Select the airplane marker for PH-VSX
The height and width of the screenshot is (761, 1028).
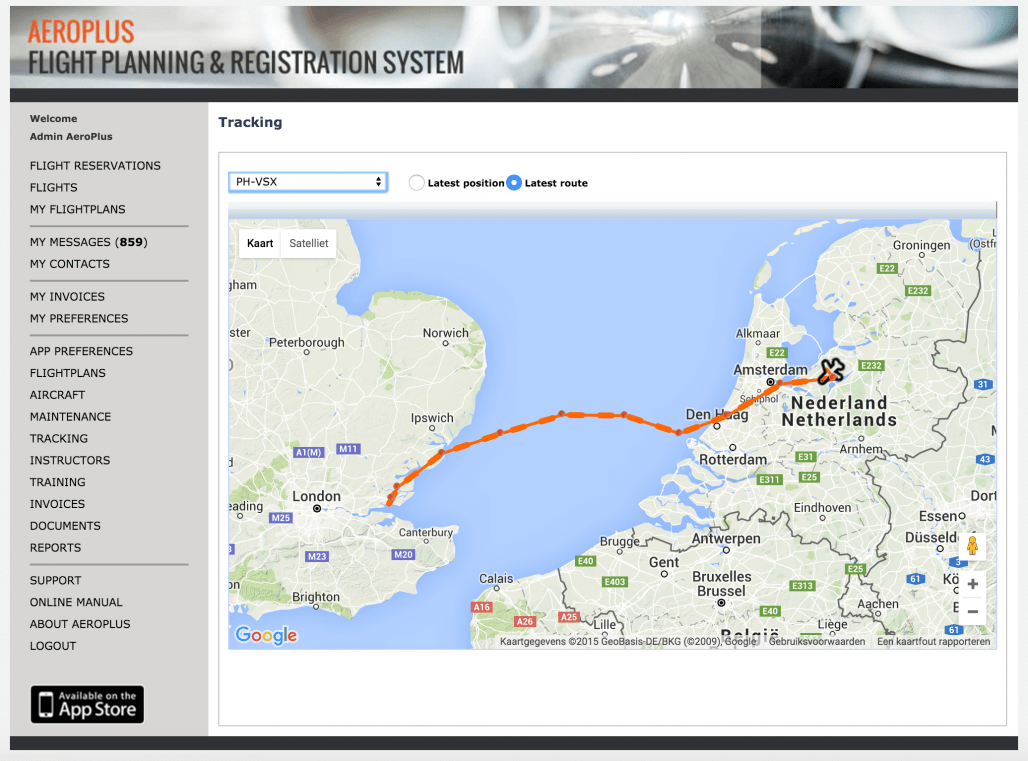coord(831,371)
